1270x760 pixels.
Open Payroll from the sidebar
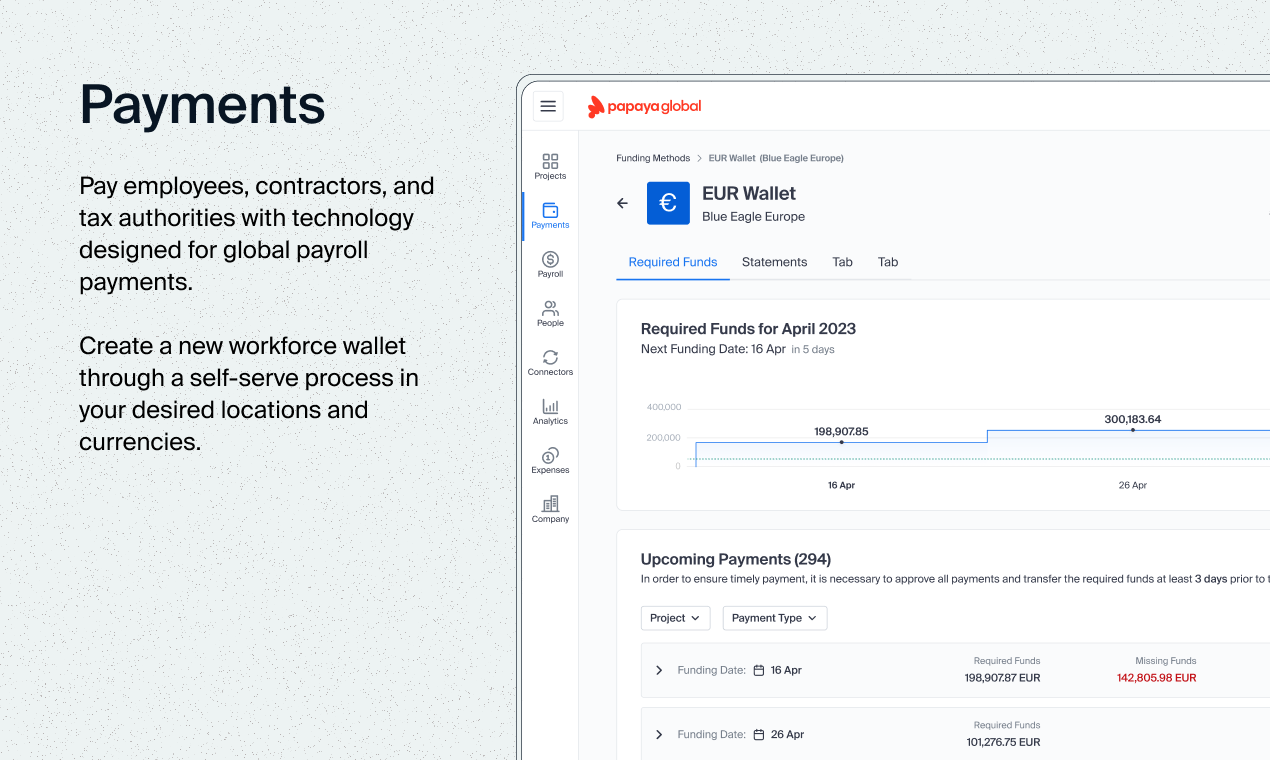[x=550, y=264]
